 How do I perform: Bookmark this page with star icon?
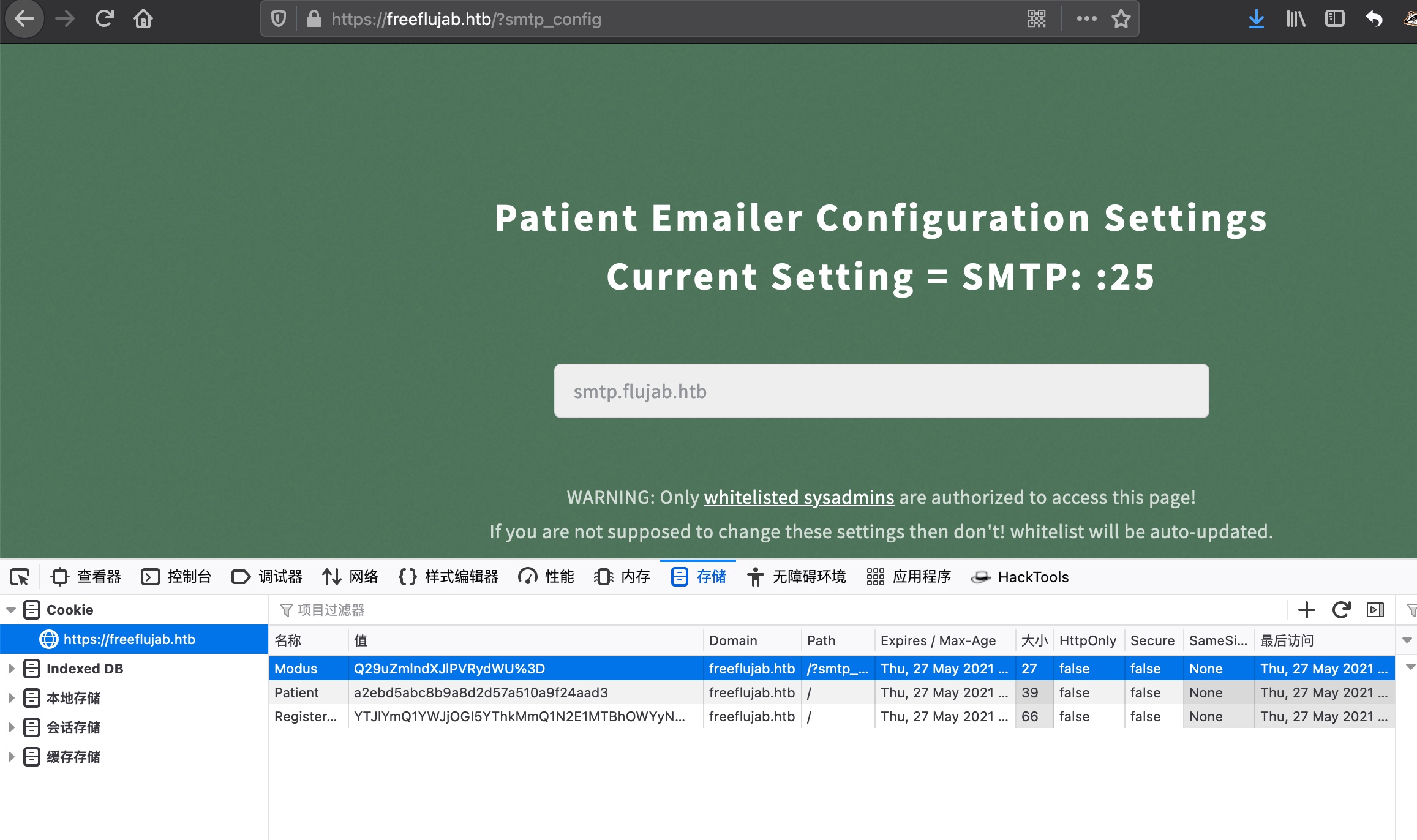coord(1121,19)
